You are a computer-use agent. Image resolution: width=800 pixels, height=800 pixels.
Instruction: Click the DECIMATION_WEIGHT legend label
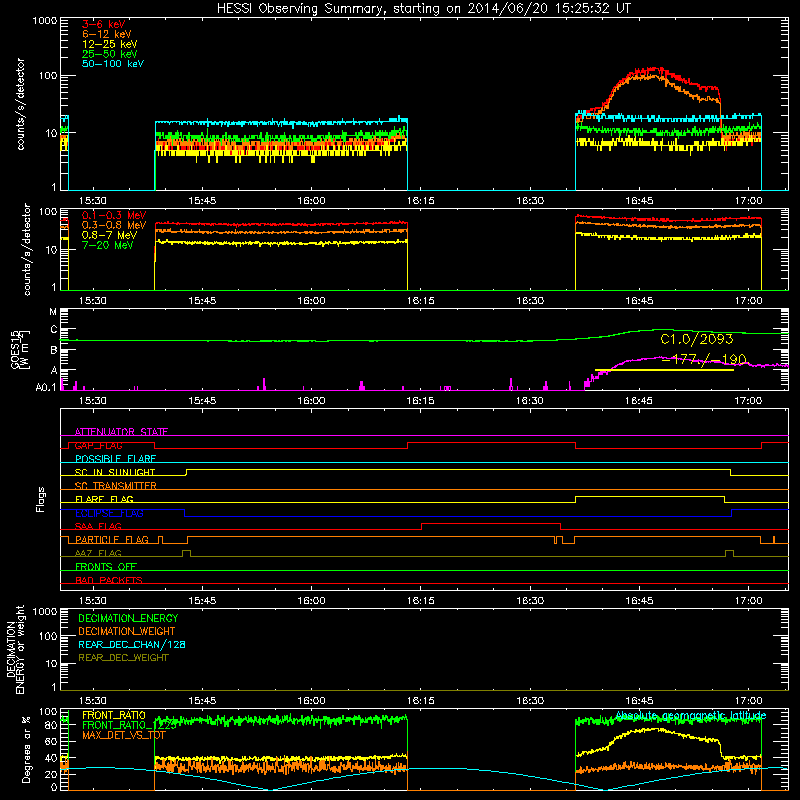[x=127, y=632]
